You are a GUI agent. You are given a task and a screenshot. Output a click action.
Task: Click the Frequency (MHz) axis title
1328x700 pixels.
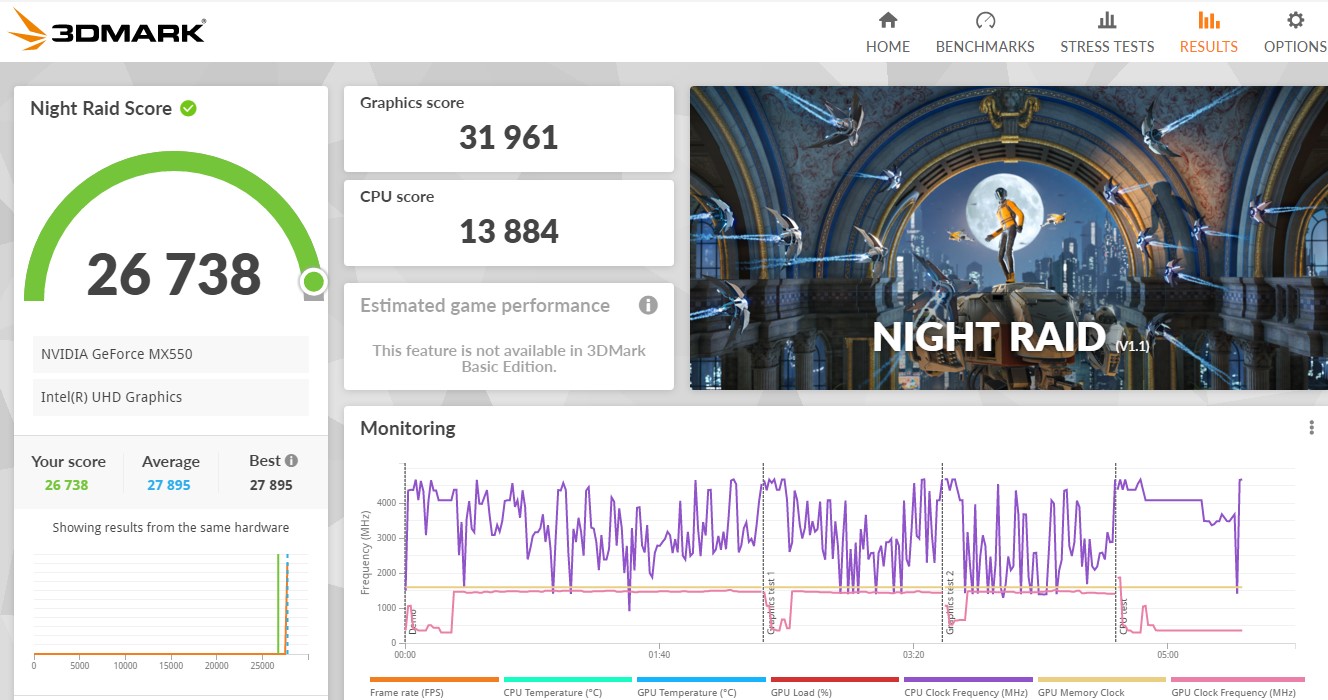(x=366, y=553)
